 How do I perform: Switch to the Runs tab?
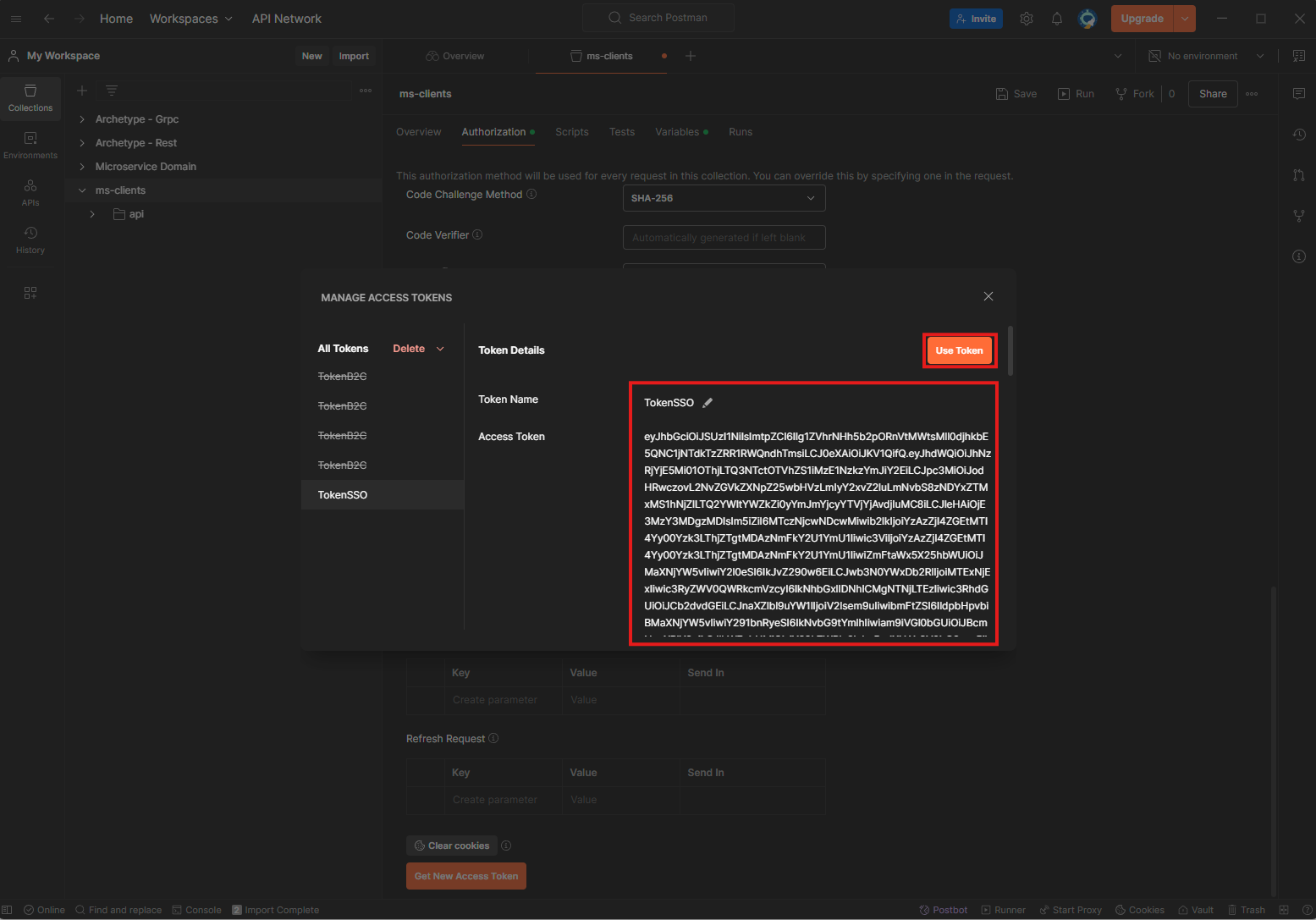tap(741, 132)
